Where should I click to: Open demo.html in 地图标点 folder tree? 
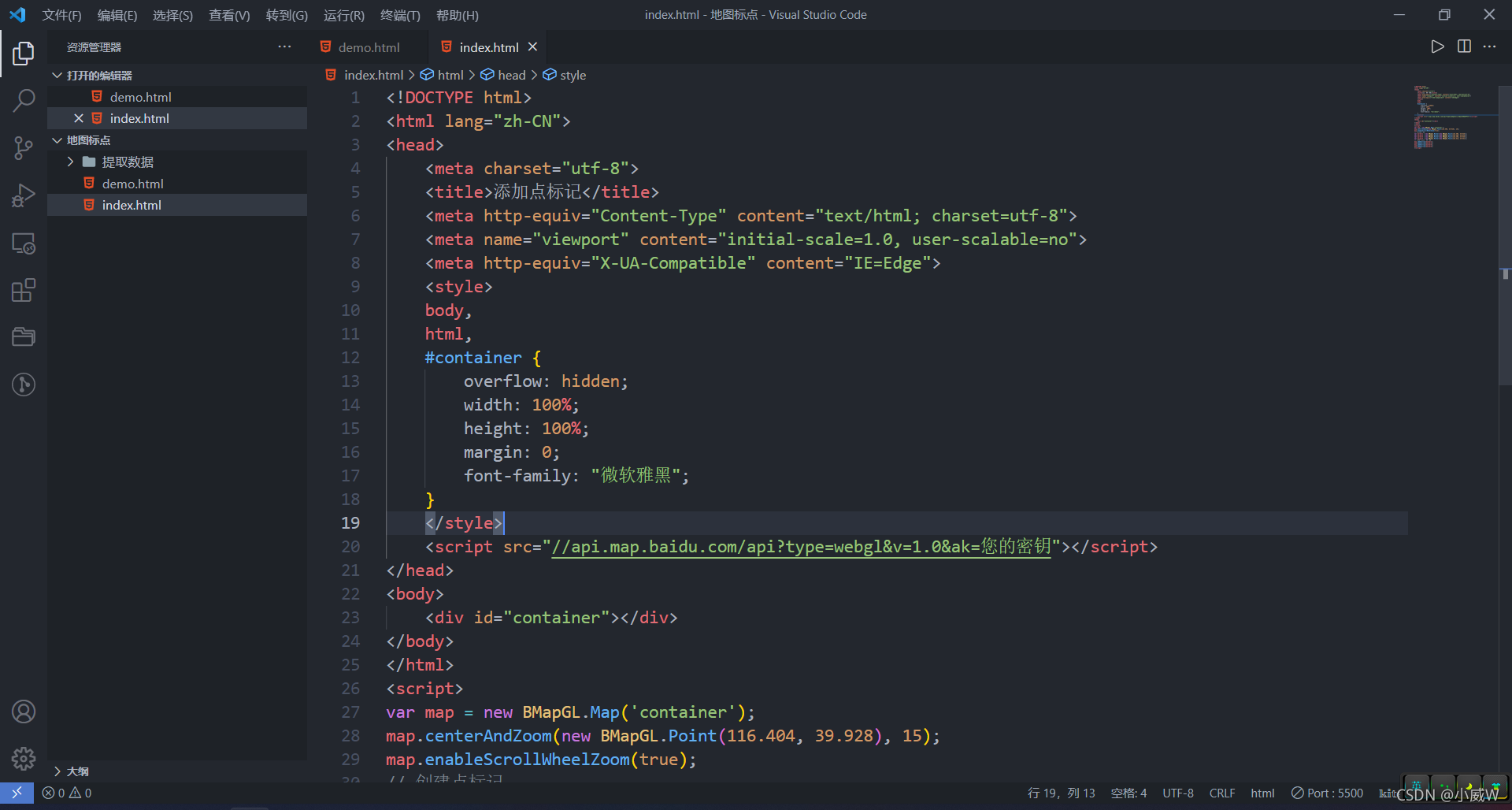tap(177, 183)
